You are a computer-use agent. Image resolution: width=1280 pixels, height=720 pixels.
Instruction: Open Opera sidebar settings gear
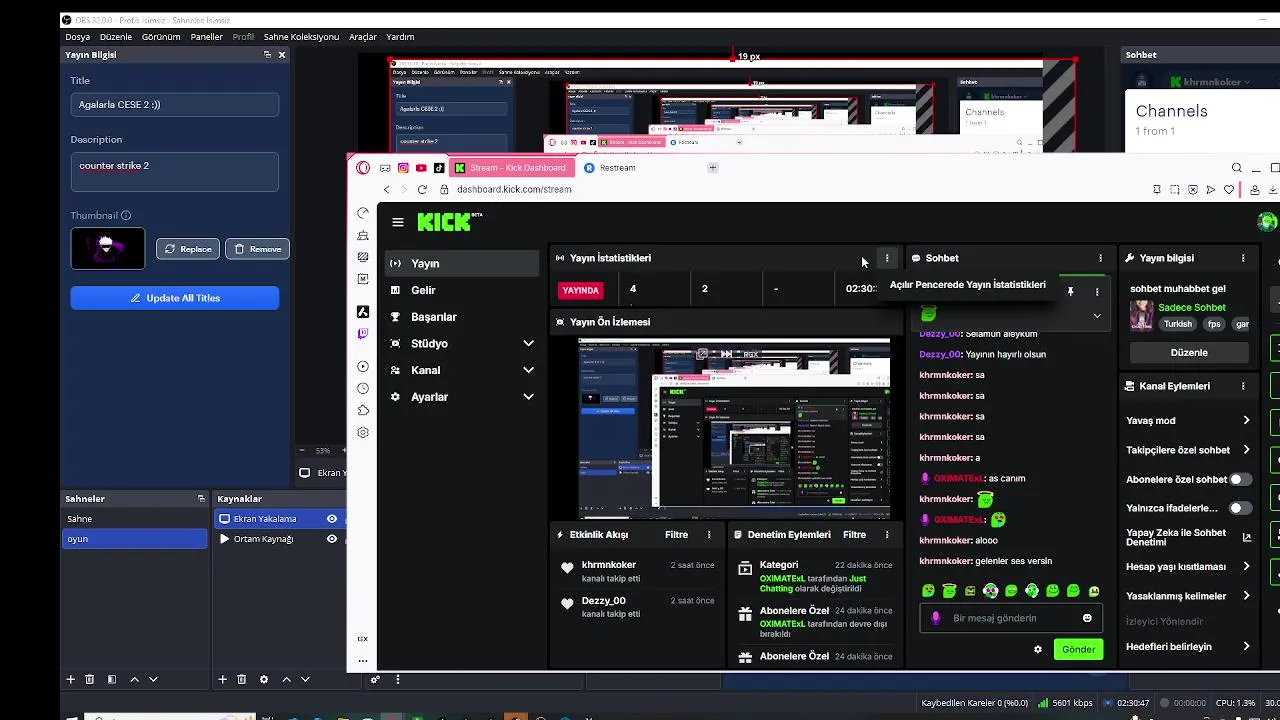pos(363,432)
